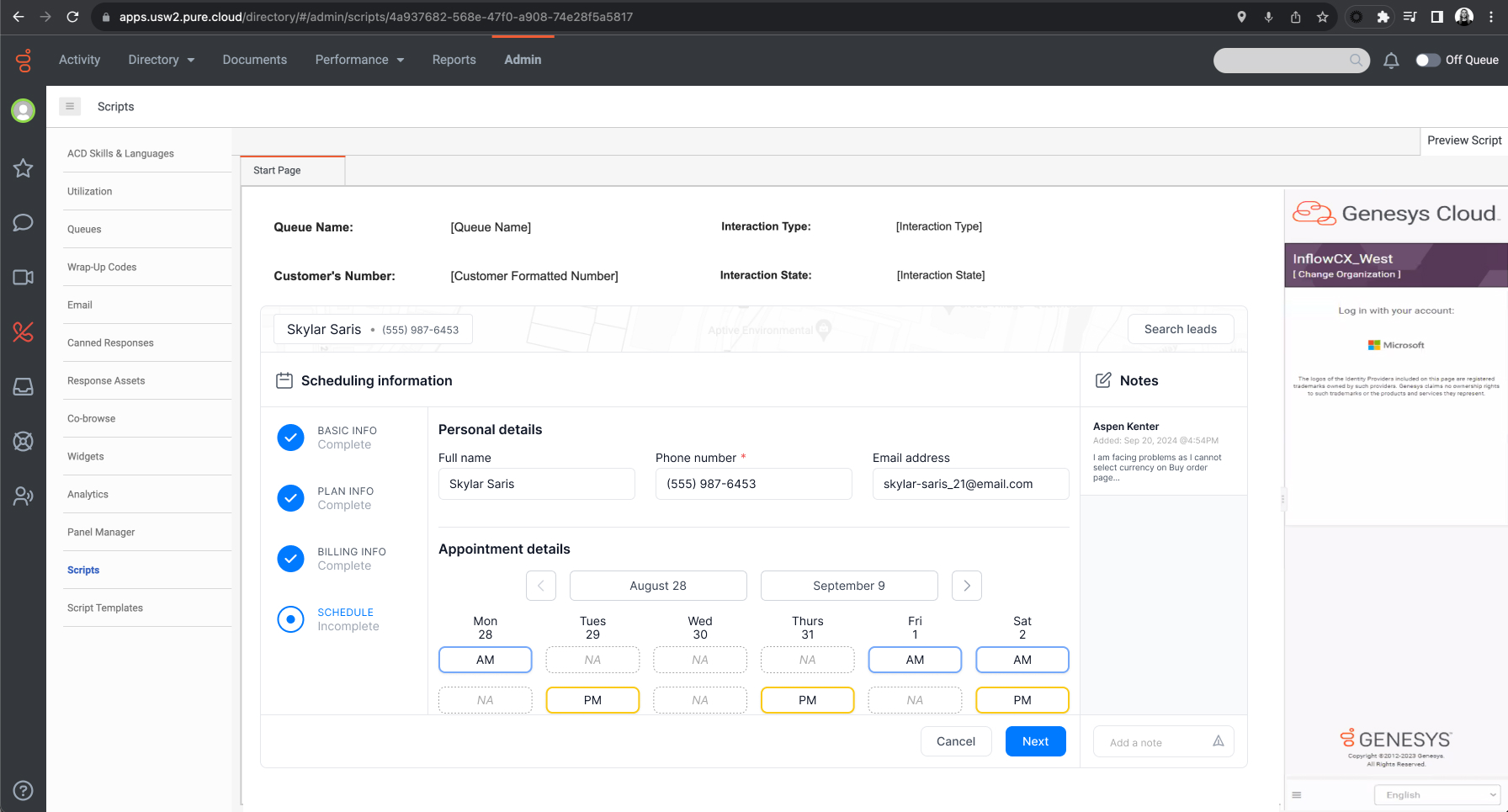Click the notifications bell icon
1508x812 pixels.
(1391, 61)
